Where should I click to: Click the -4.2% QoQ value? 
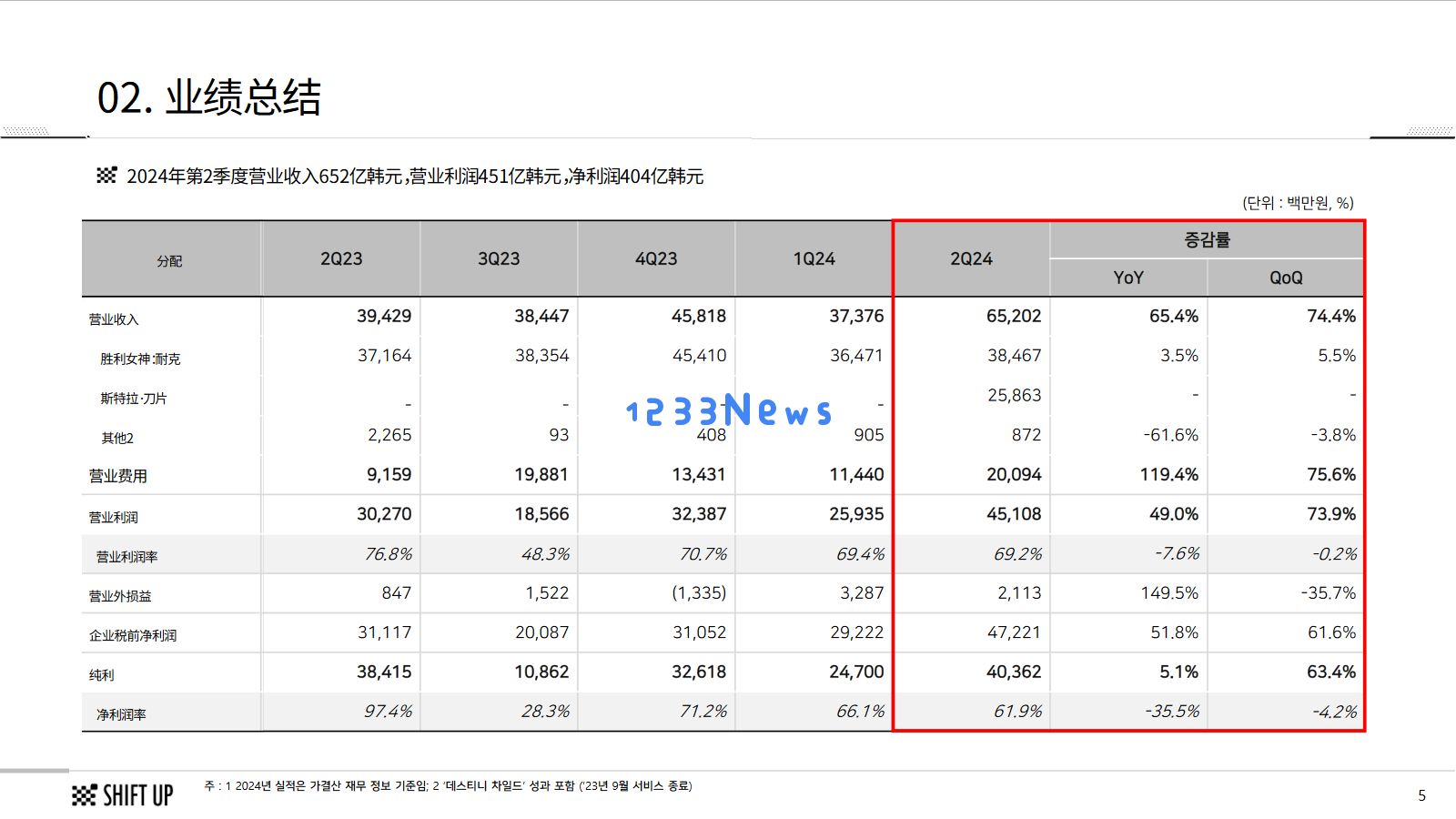pos(1335,712)
